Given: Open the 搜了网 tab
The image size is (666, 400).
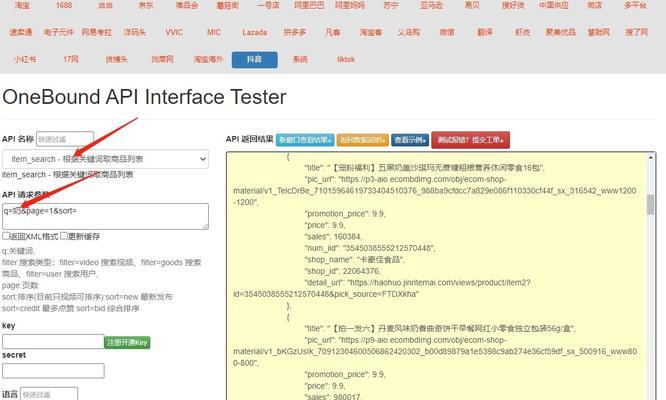Looking at the screenshot, I should pos(637,32).
